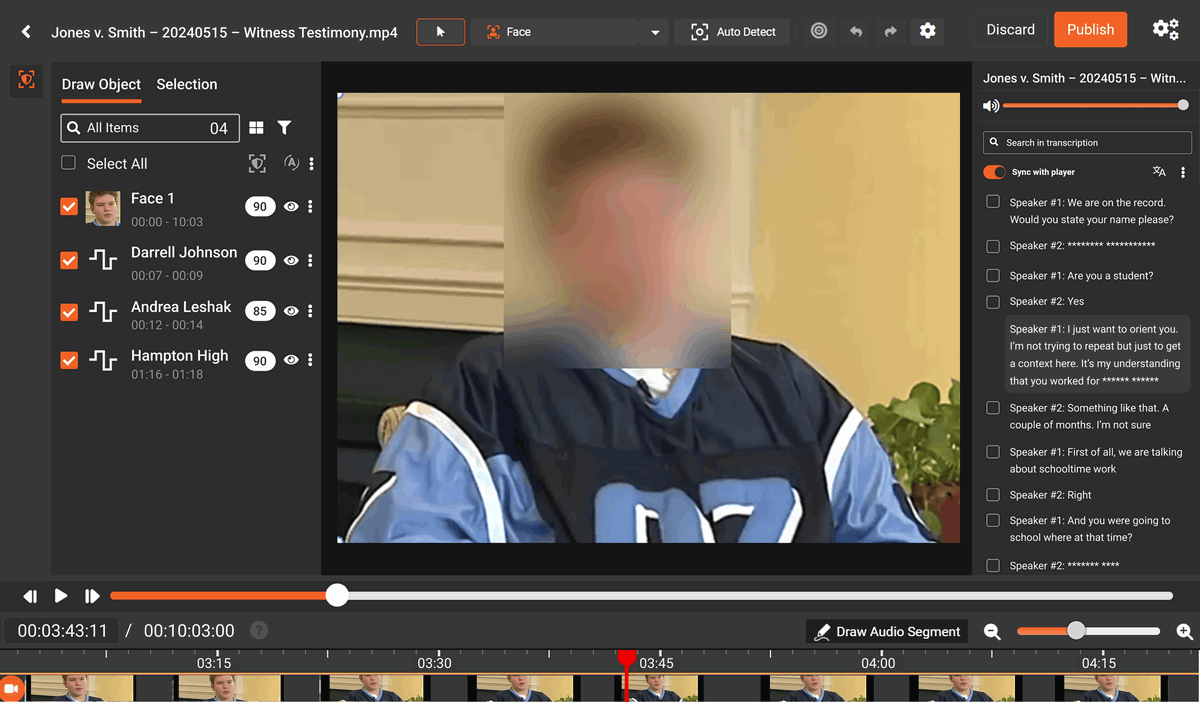Zoom in on the timeline
Image resolution: width=1200 pixels, height=702 pixels.
(x=1185, y=632)
